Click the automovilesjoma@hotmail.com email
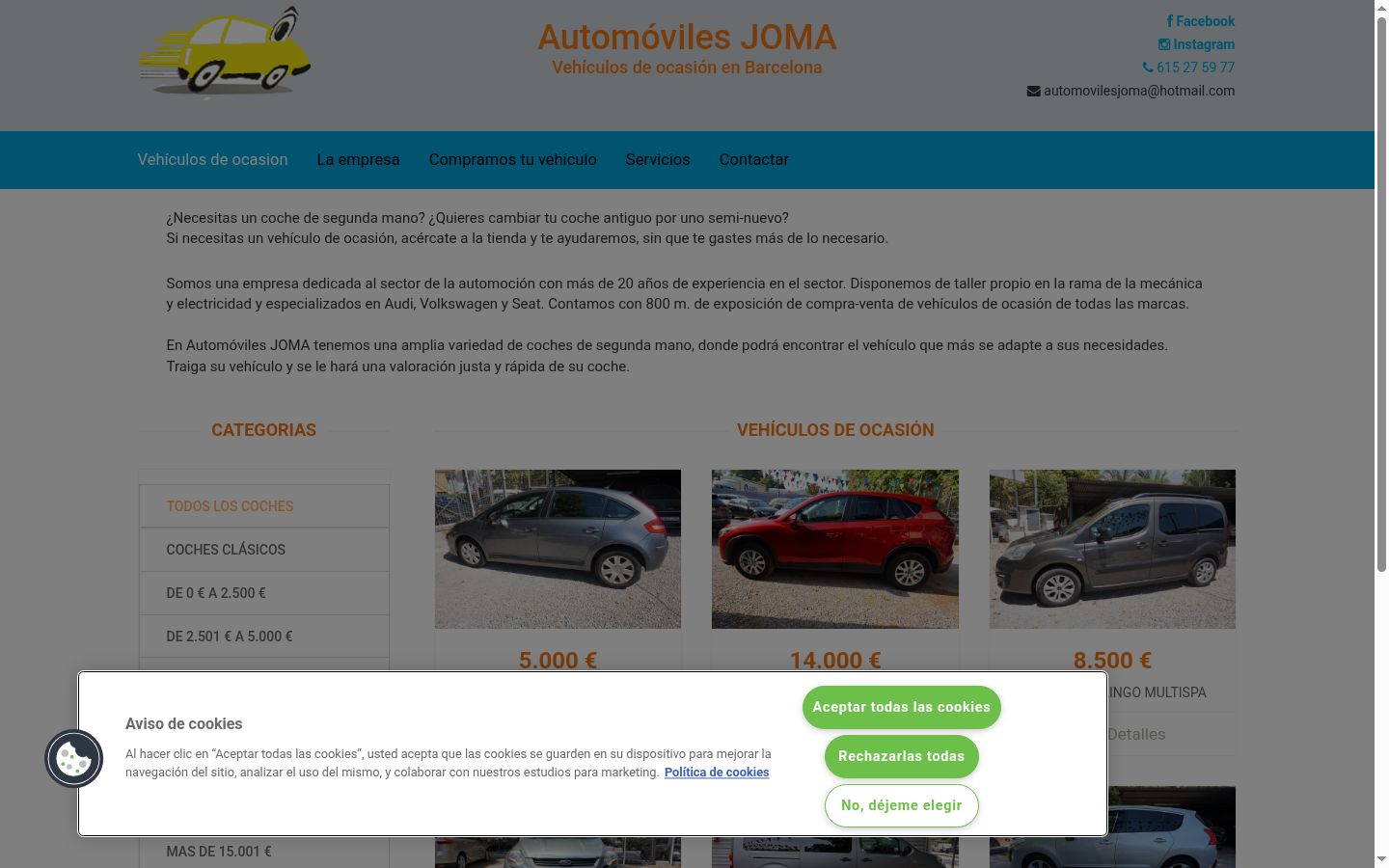 click(1130, 91)
